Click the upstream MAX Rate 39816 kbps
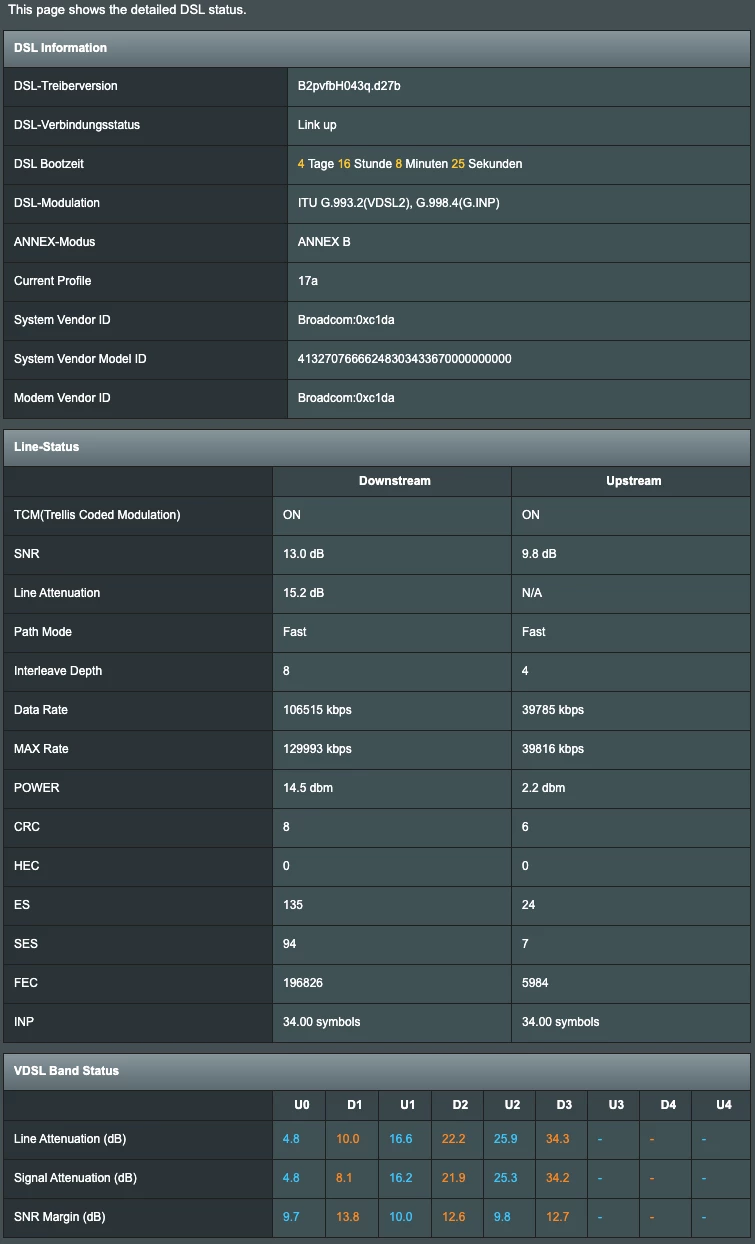This screenshot has width=755, height=1244. pyautogui.click(x=553, y=749)
